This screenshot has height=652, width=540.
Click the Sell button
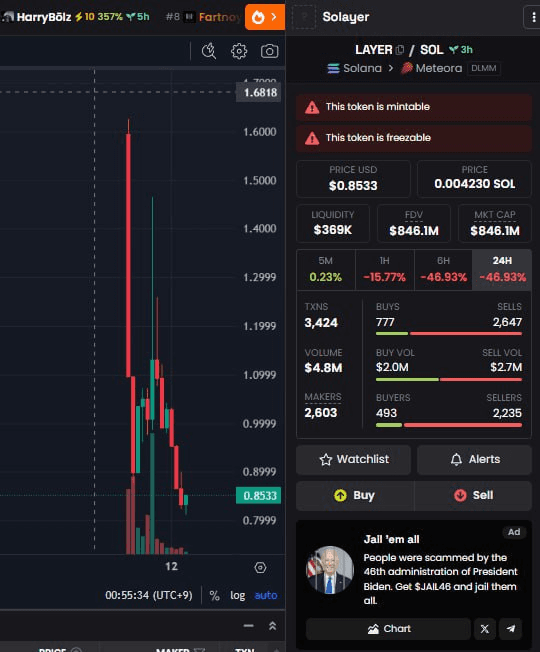coord(473,496)
